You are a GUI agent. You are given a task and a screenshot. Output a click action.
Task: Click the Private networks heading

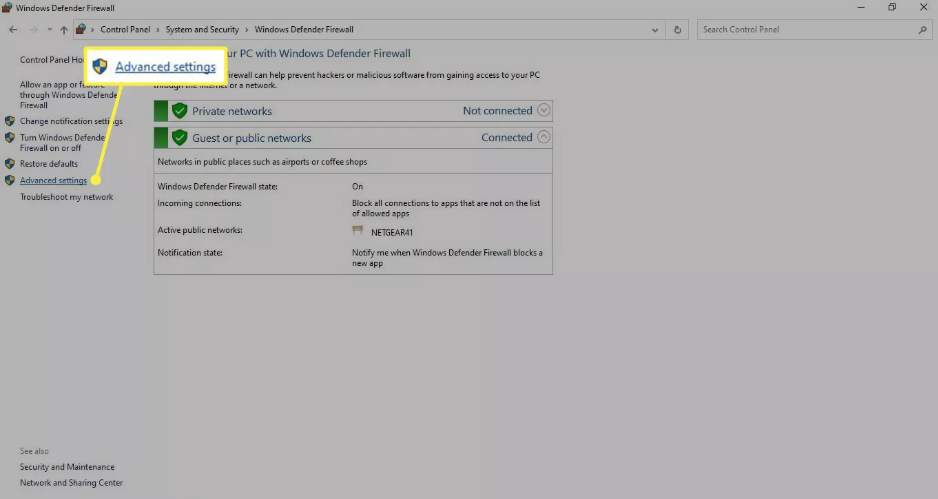coord(232,111)
